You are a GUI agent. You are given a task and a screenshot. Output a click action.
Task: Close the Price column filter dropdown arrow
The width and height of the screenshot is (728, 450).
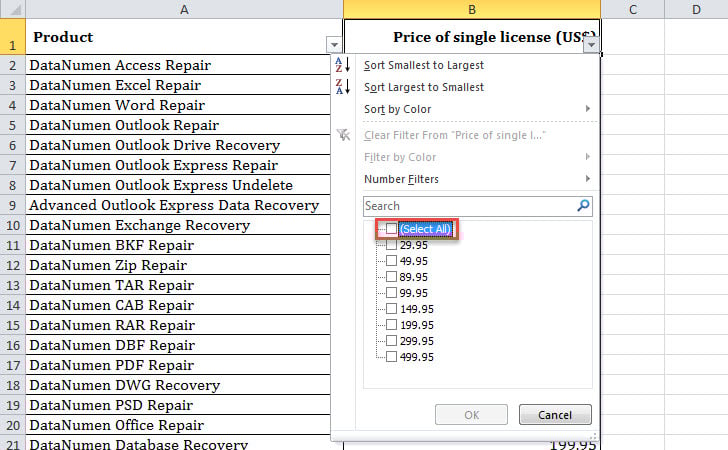tap(591, 45)
